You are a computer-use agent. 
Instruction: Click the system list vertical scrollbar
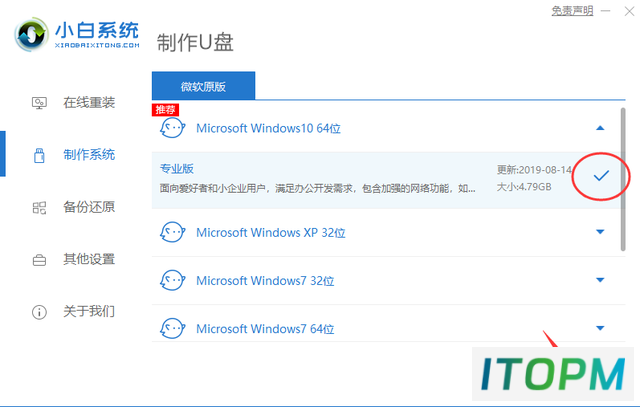point(623,180)
